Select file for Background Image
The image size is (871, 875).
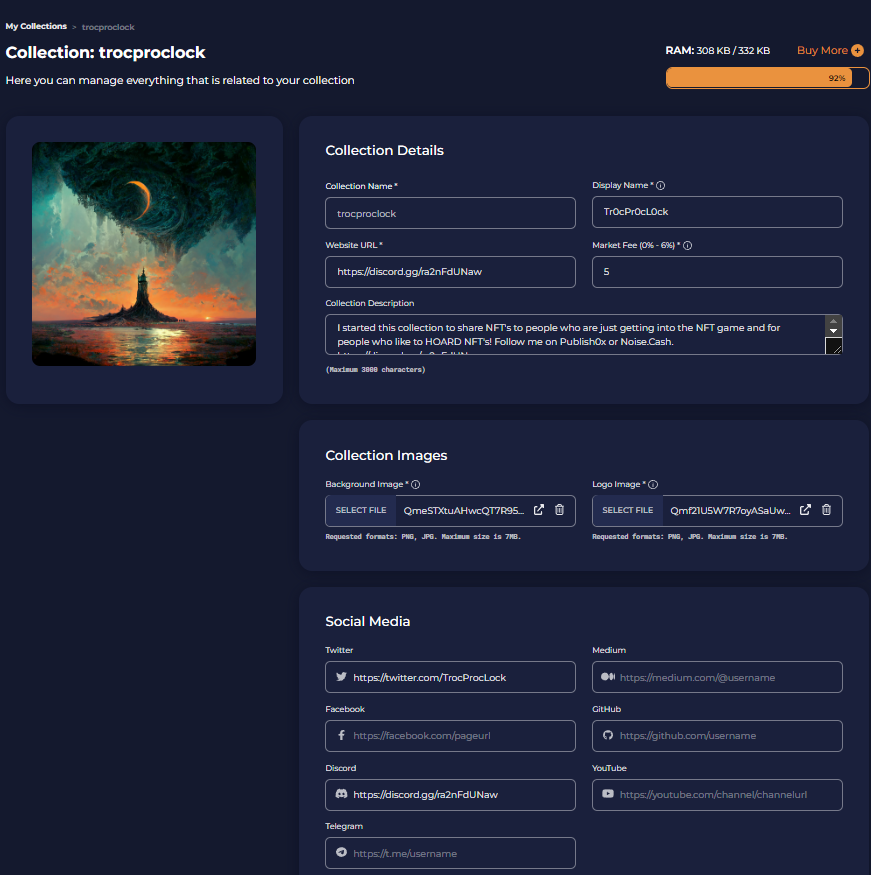[x=361, y=511]
